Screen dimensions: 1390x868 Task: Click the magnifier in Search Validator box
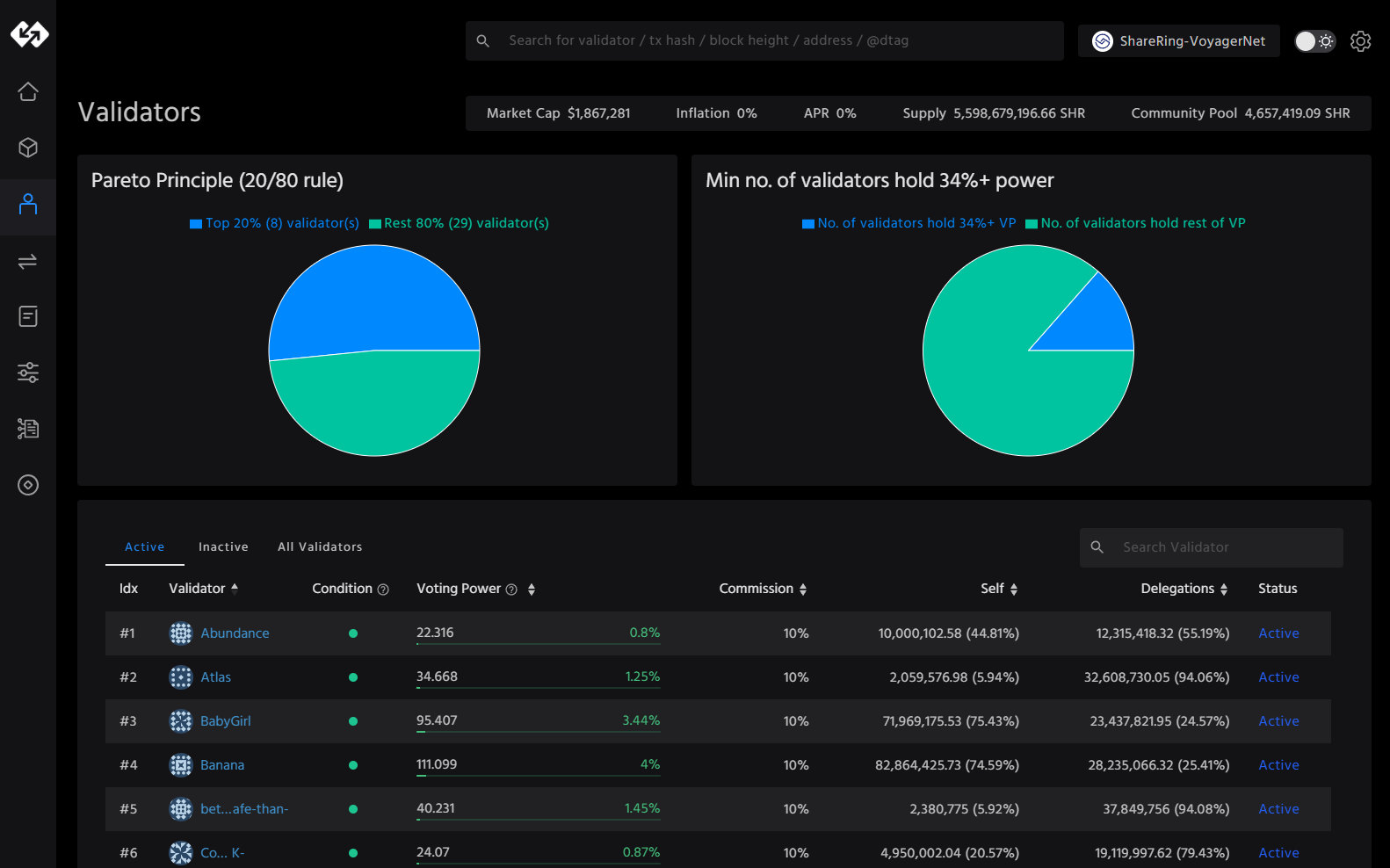[x=1097, y=547]
